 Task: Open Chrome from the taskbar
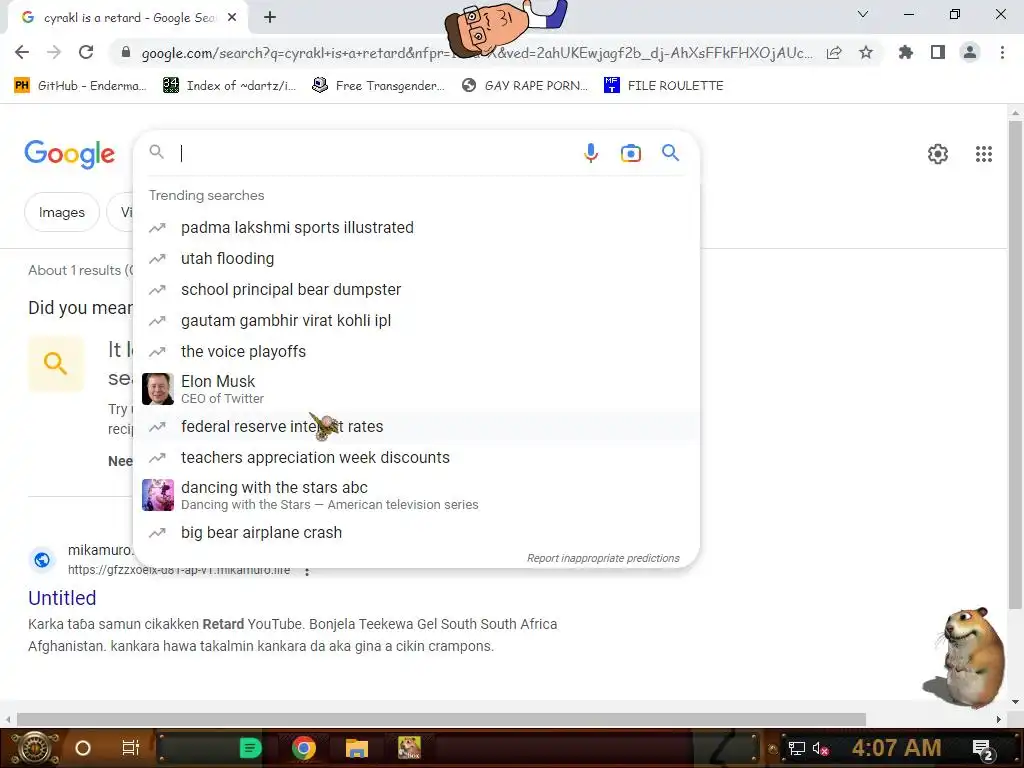[x=304, y=748]
